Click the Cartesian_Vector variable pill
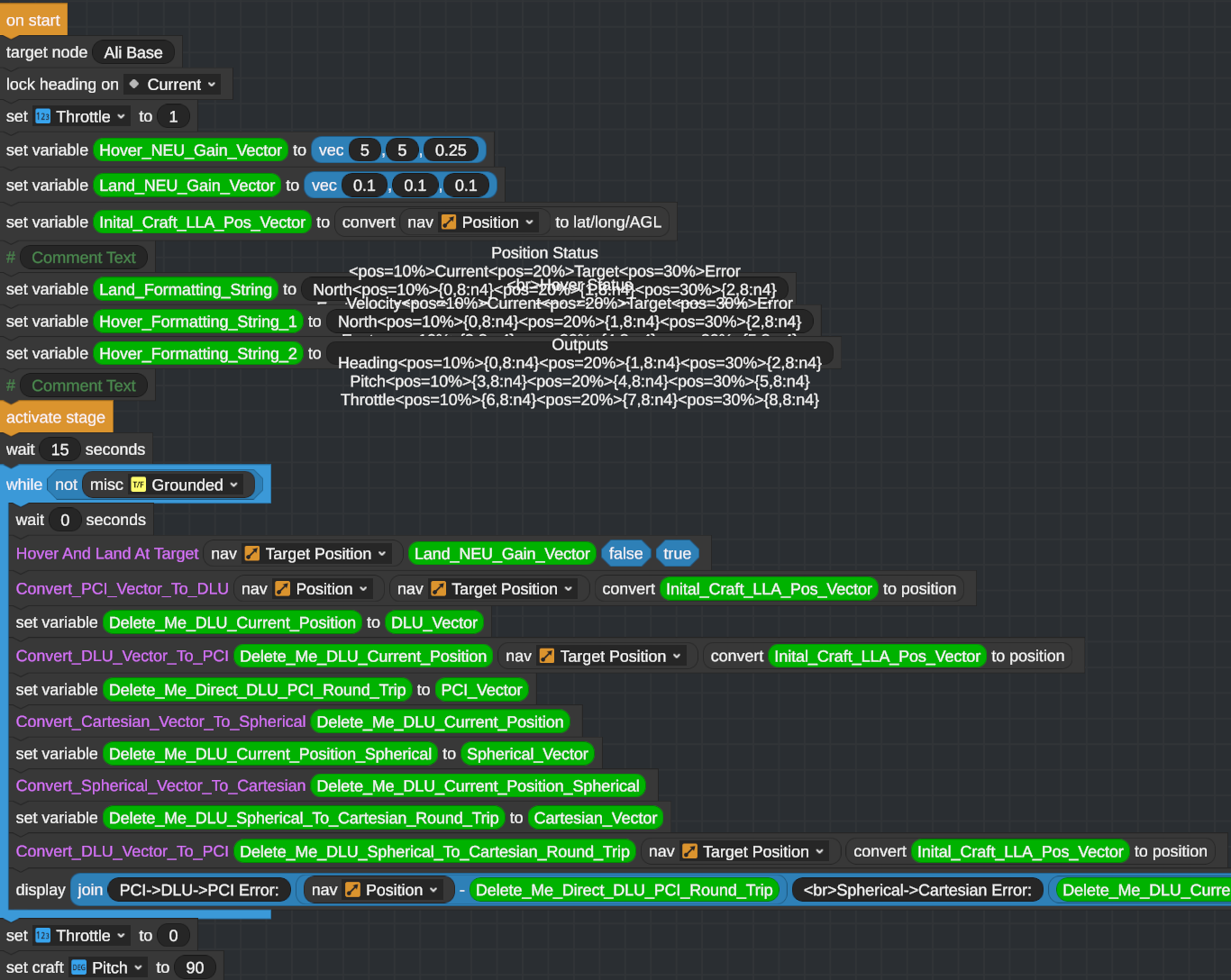 596,818
